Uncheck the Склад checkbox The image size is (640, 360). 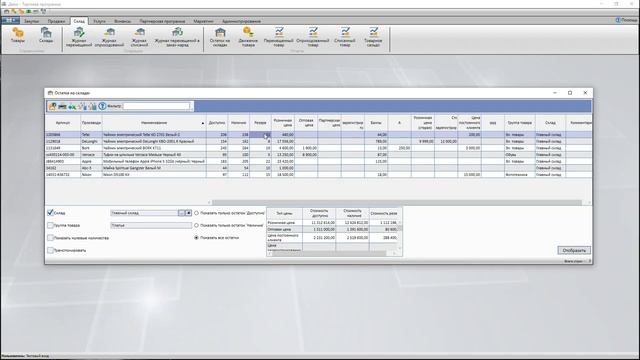[50, 213]
